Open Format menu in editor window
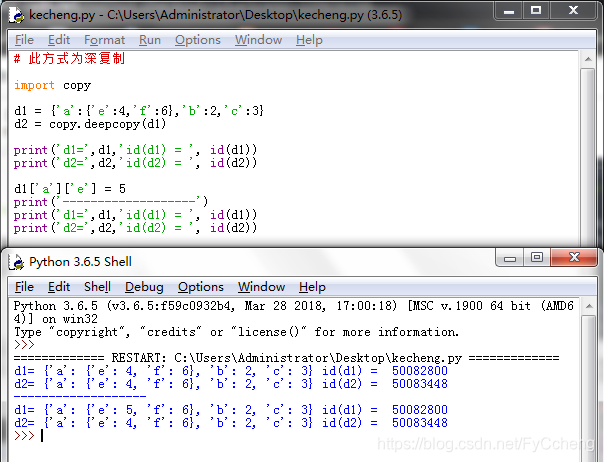Image resolution: width=604 pixels, height=462 pixels. point(104,40)
